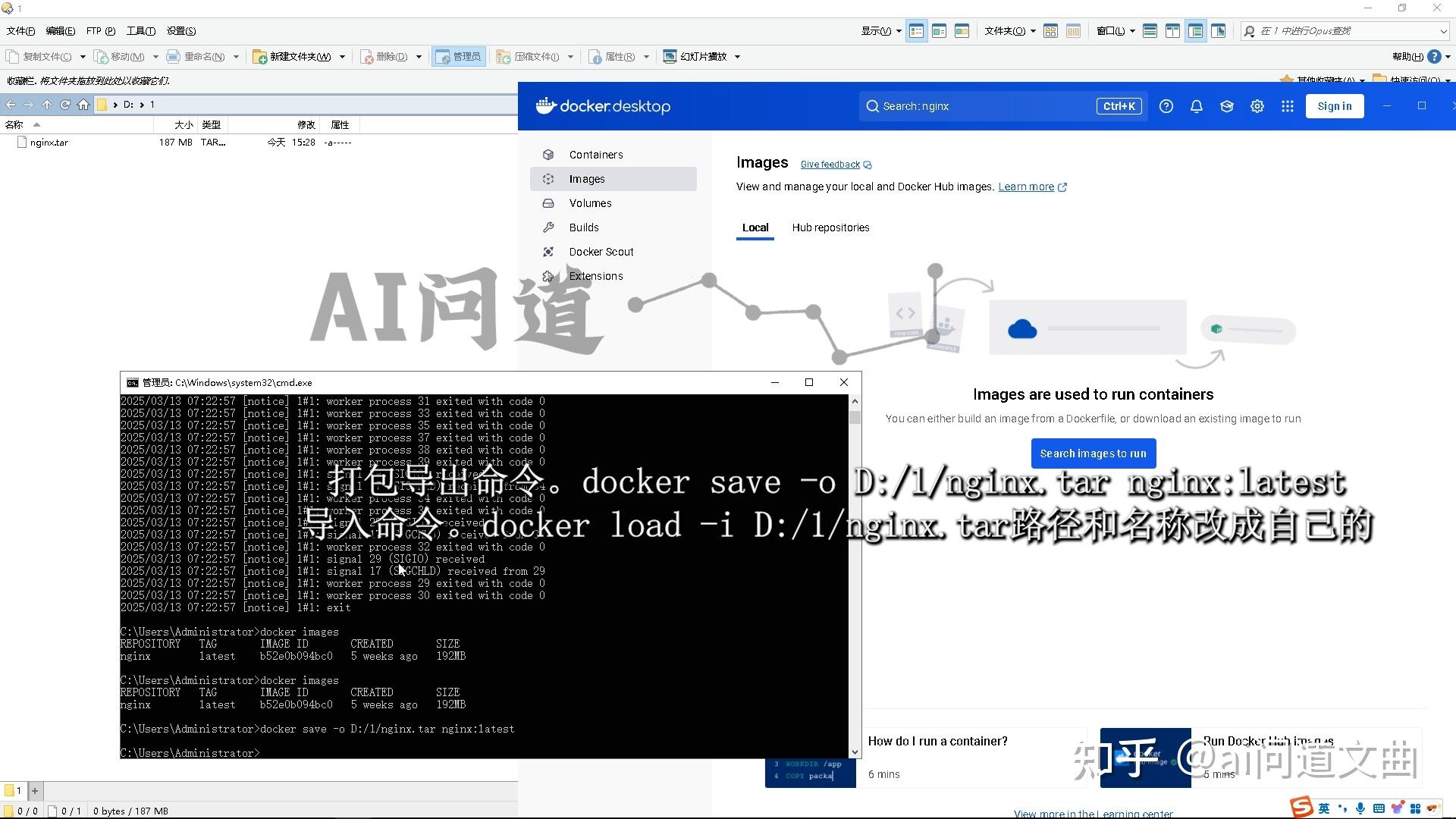Click cmd window scrollbar down arrow

click(855, 752)
